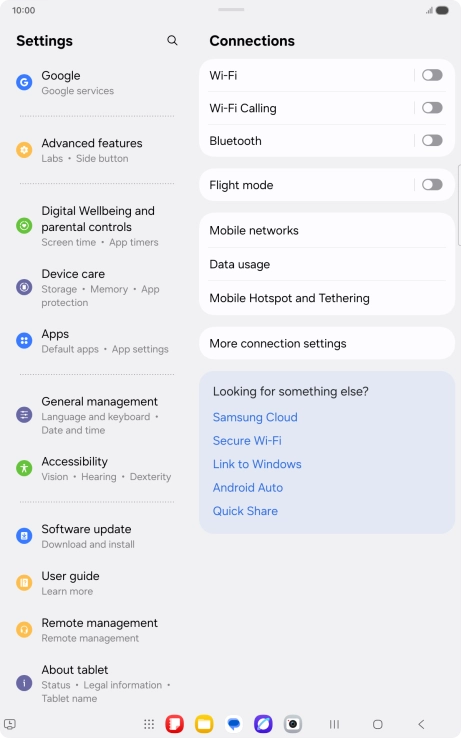This screenshot has height=738, width=461.
Task: Switch on Wi-Fi Calling
Action: (x=432, y=108)
